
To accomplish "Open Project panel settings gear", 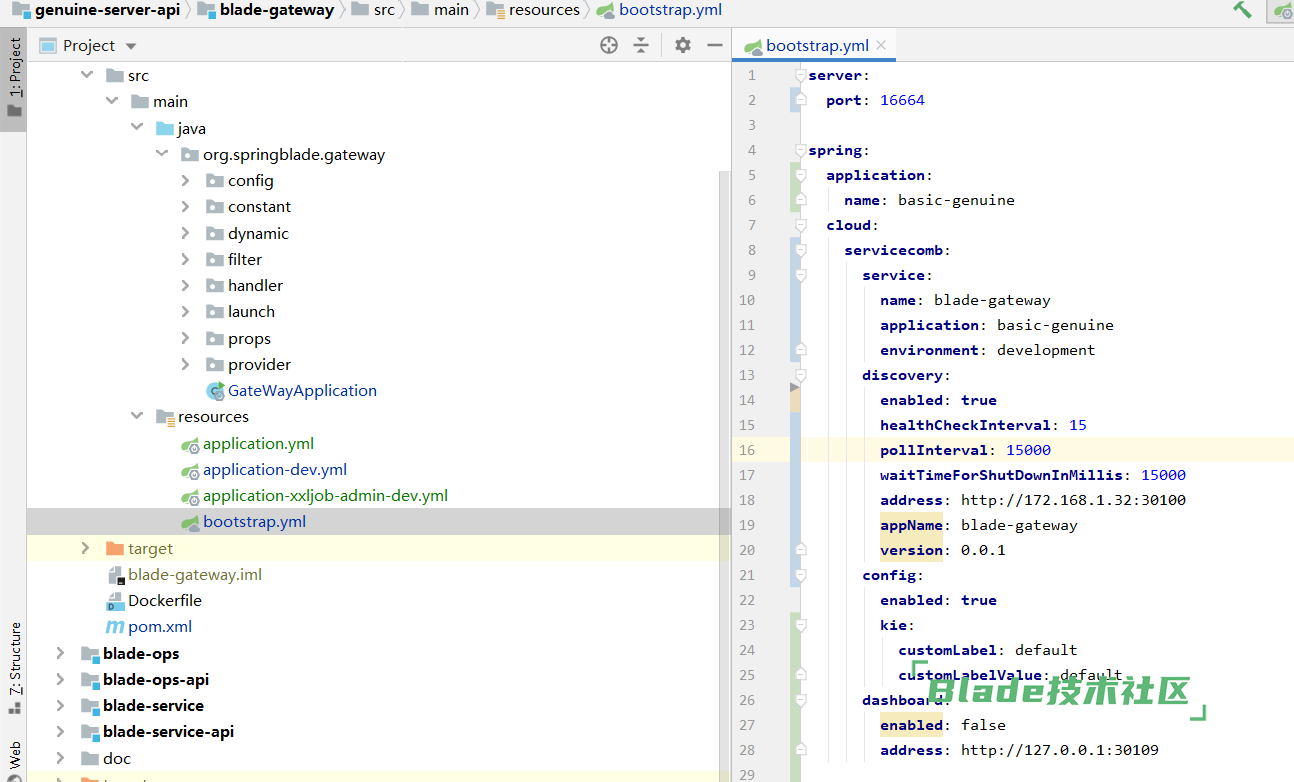I will (683, 45).
